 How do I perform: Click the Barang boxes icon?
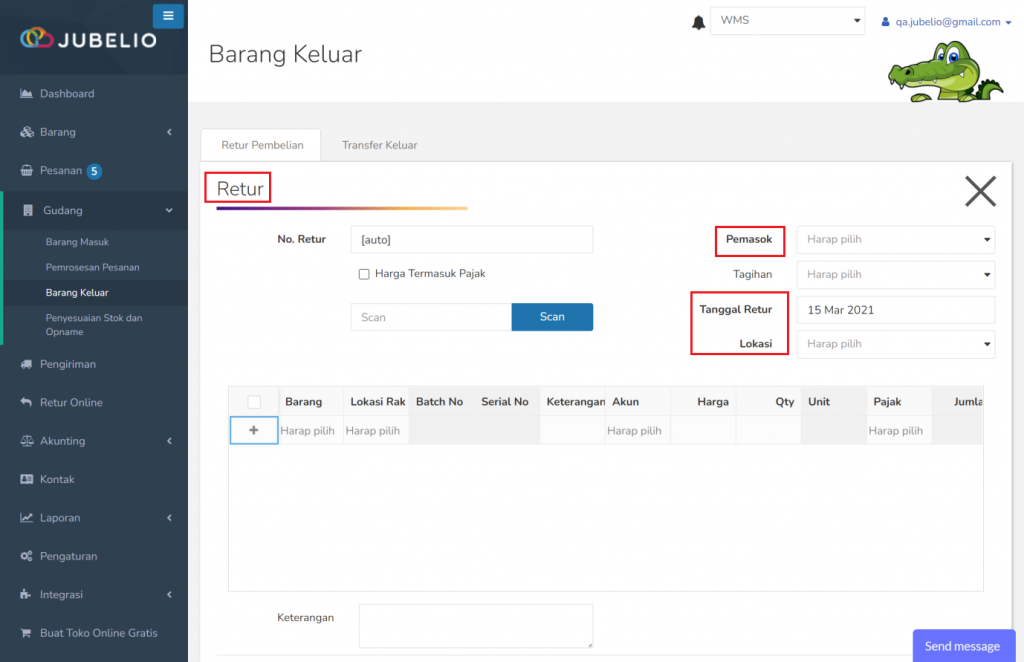26,132
